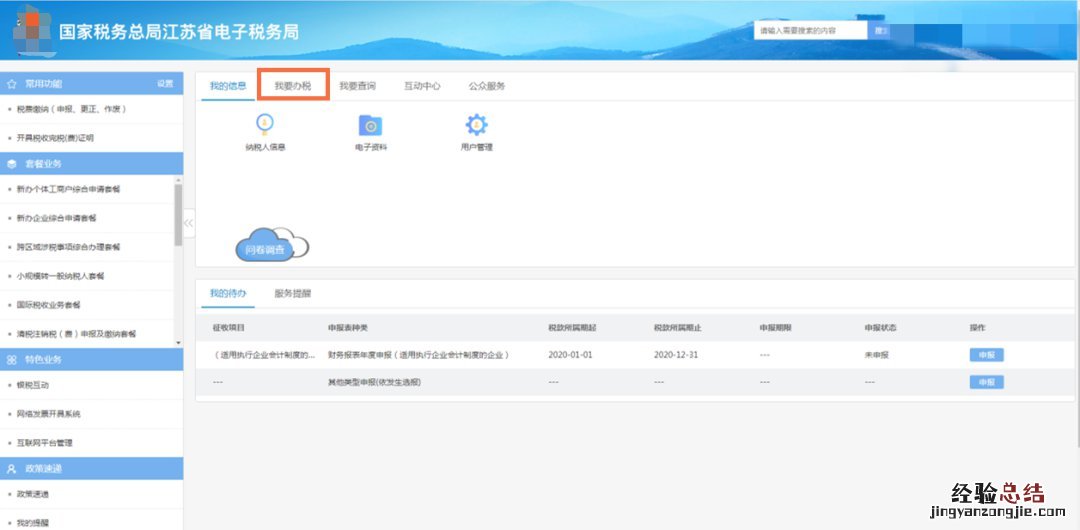Click the 套餐业务 section header icon

click(11, 163)
